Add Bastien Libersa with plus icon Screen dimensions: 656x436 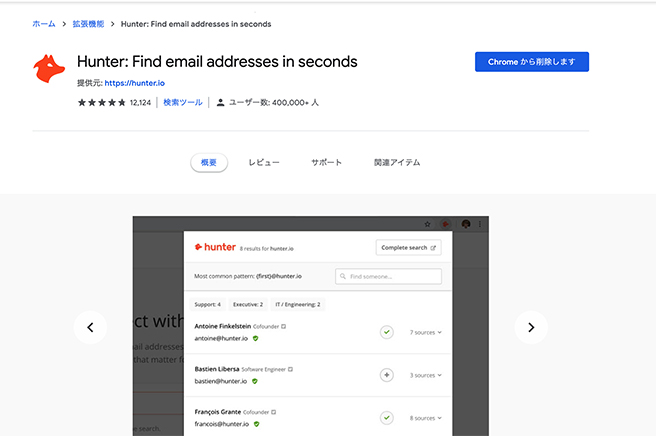coord(387,375)
